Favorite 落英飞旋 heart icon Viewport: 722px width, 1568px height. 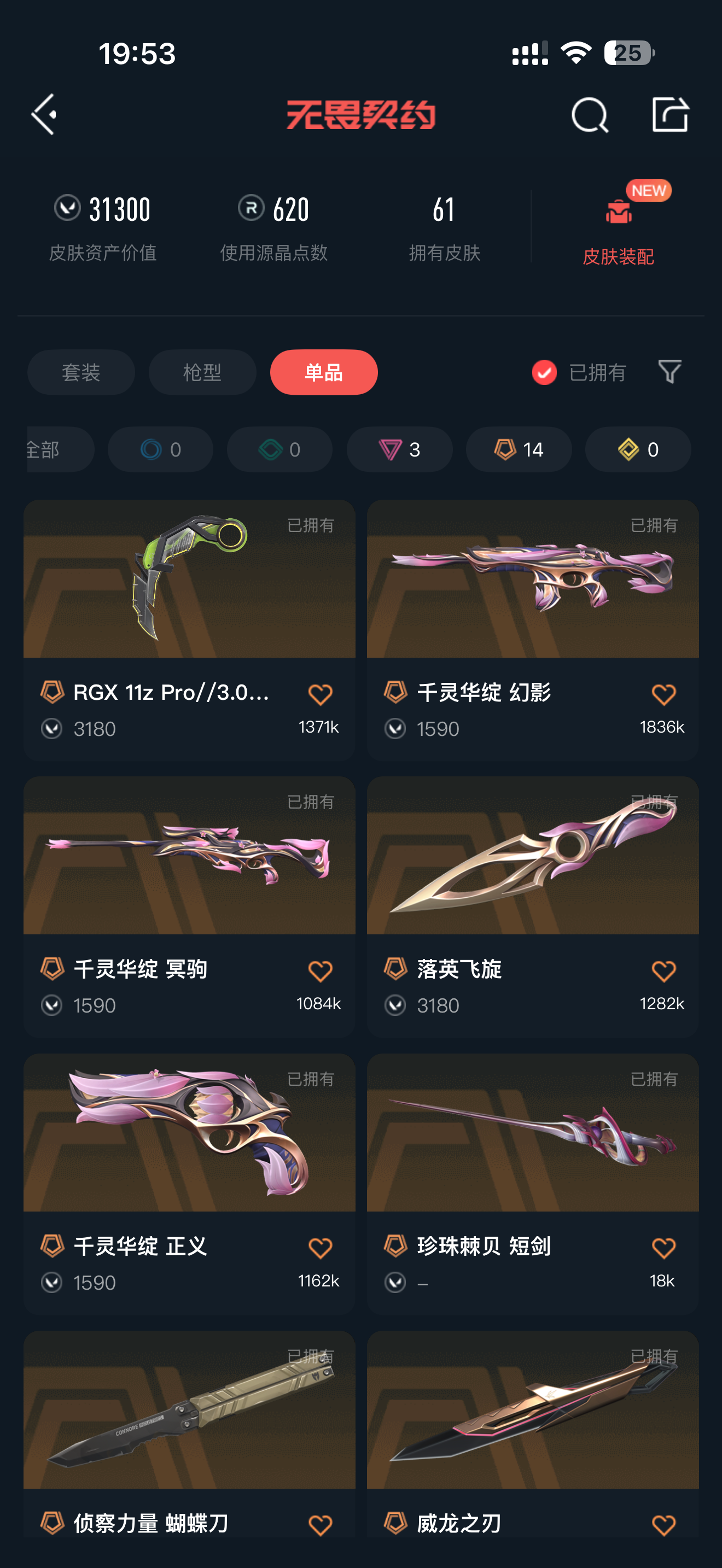pyautogui.click(x=663, y=971)
